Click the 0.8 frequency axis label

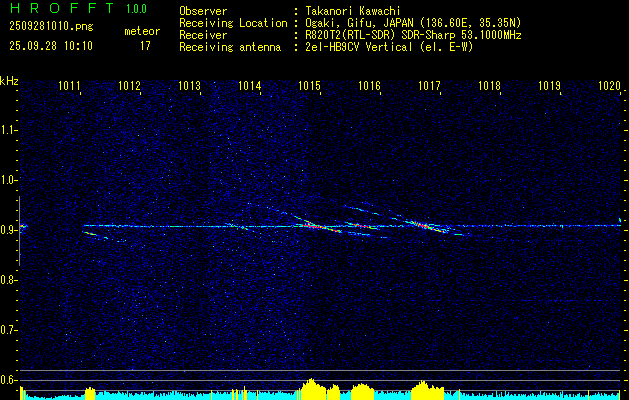tap(8, 280)
